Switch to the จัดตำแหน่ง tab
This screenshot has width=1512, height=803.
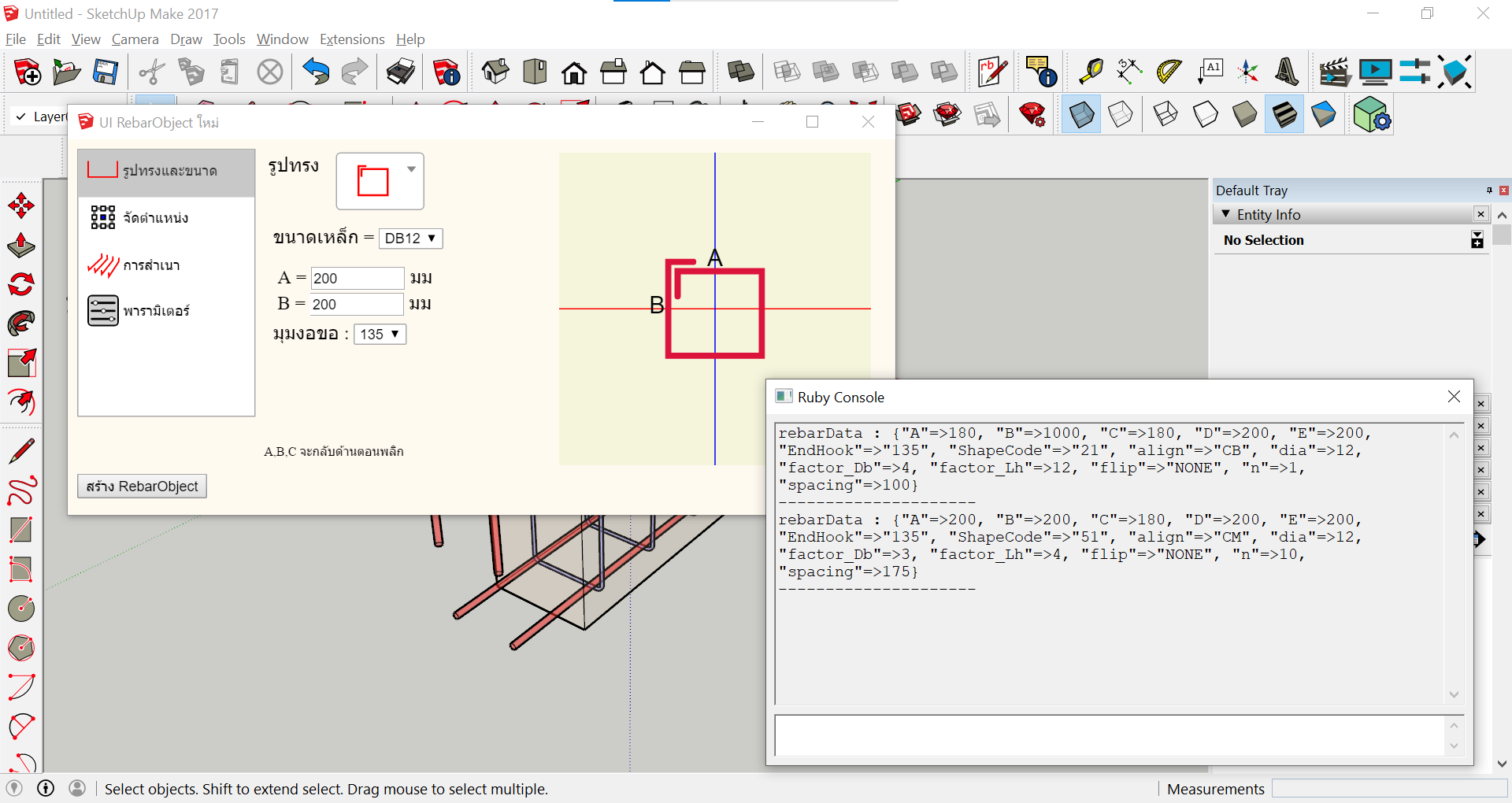pyautogui.click(x=166, y=218)
